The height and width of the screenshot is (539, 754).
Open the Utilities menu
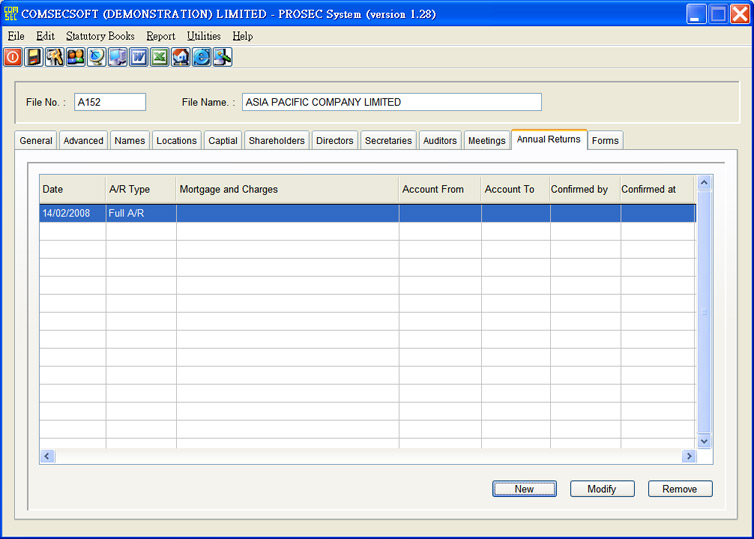pyautogui.click(x=203, y=36)
